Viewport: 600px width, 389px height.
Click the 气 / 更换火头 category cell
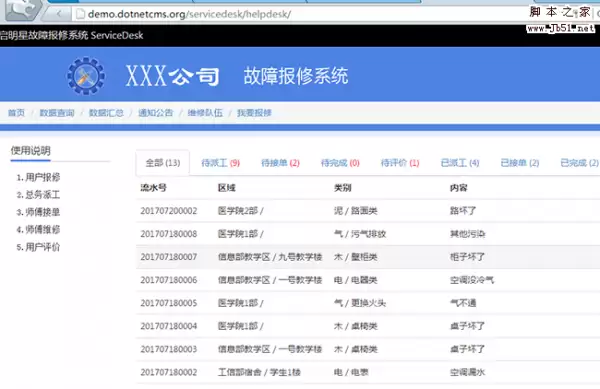[x=360, y=303]
